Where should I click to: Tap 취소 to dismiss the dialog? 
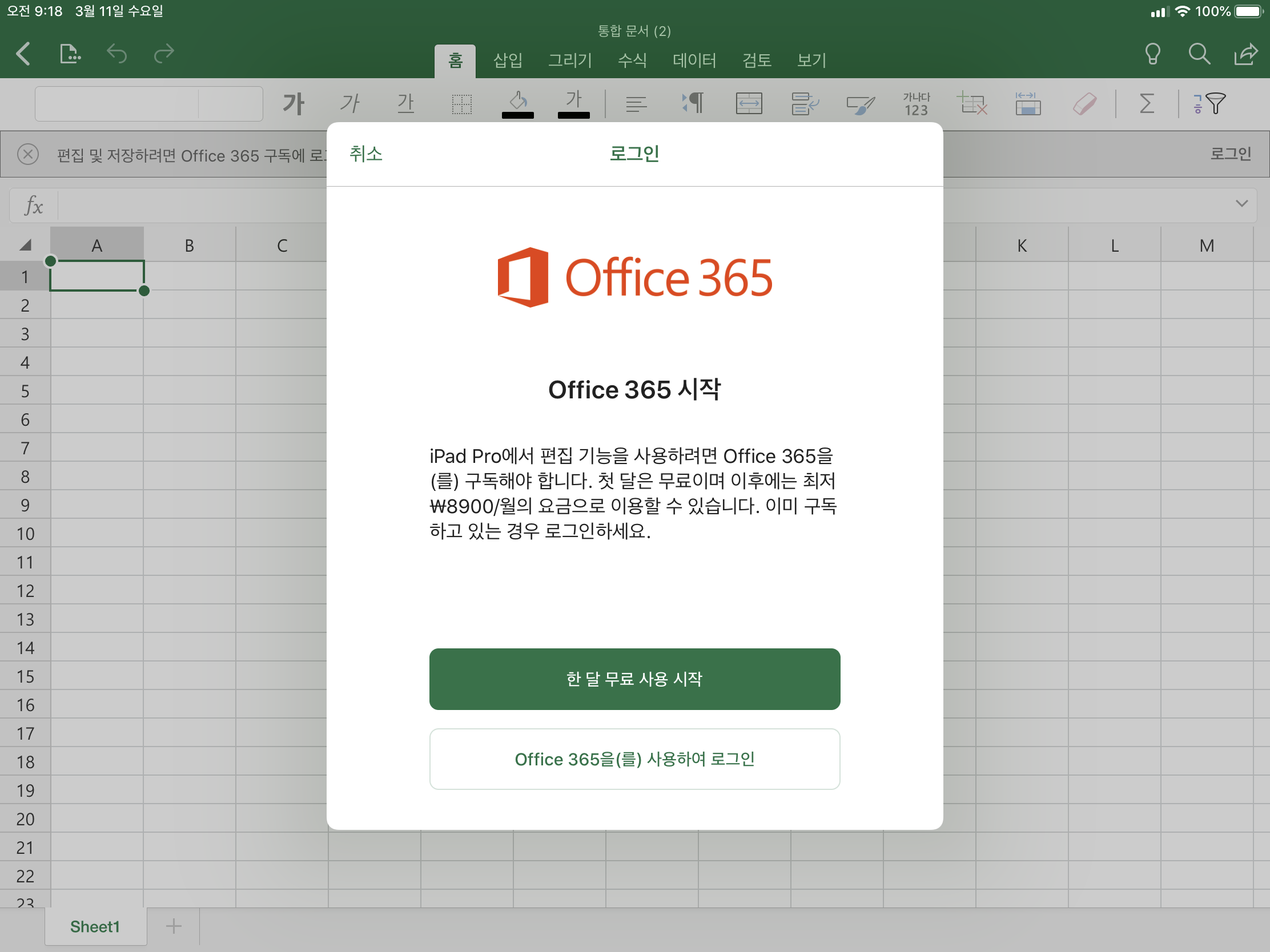click(x=365, y=154)
